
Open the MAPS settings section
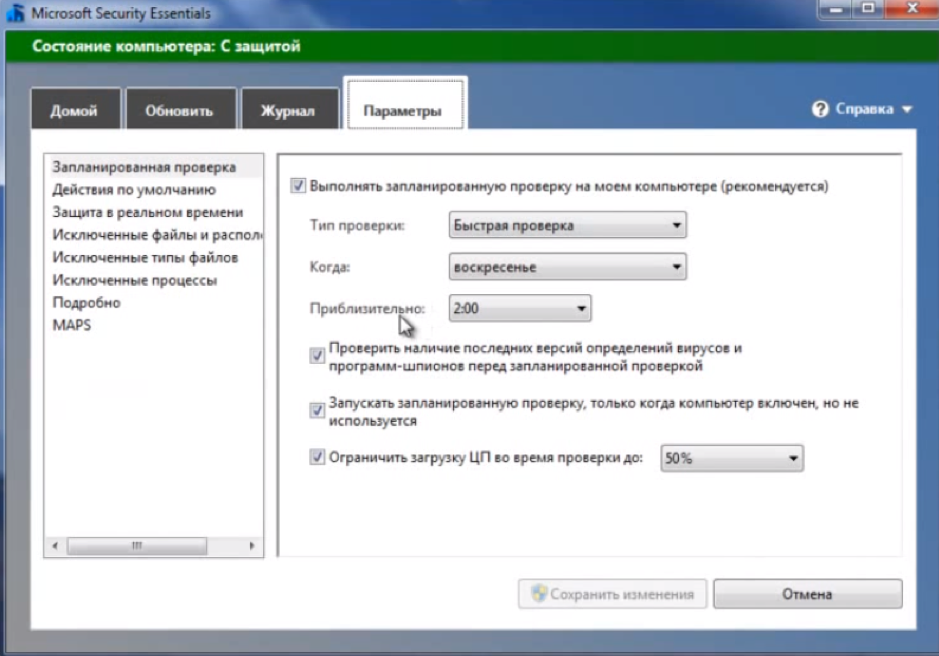tap(153, 325)
